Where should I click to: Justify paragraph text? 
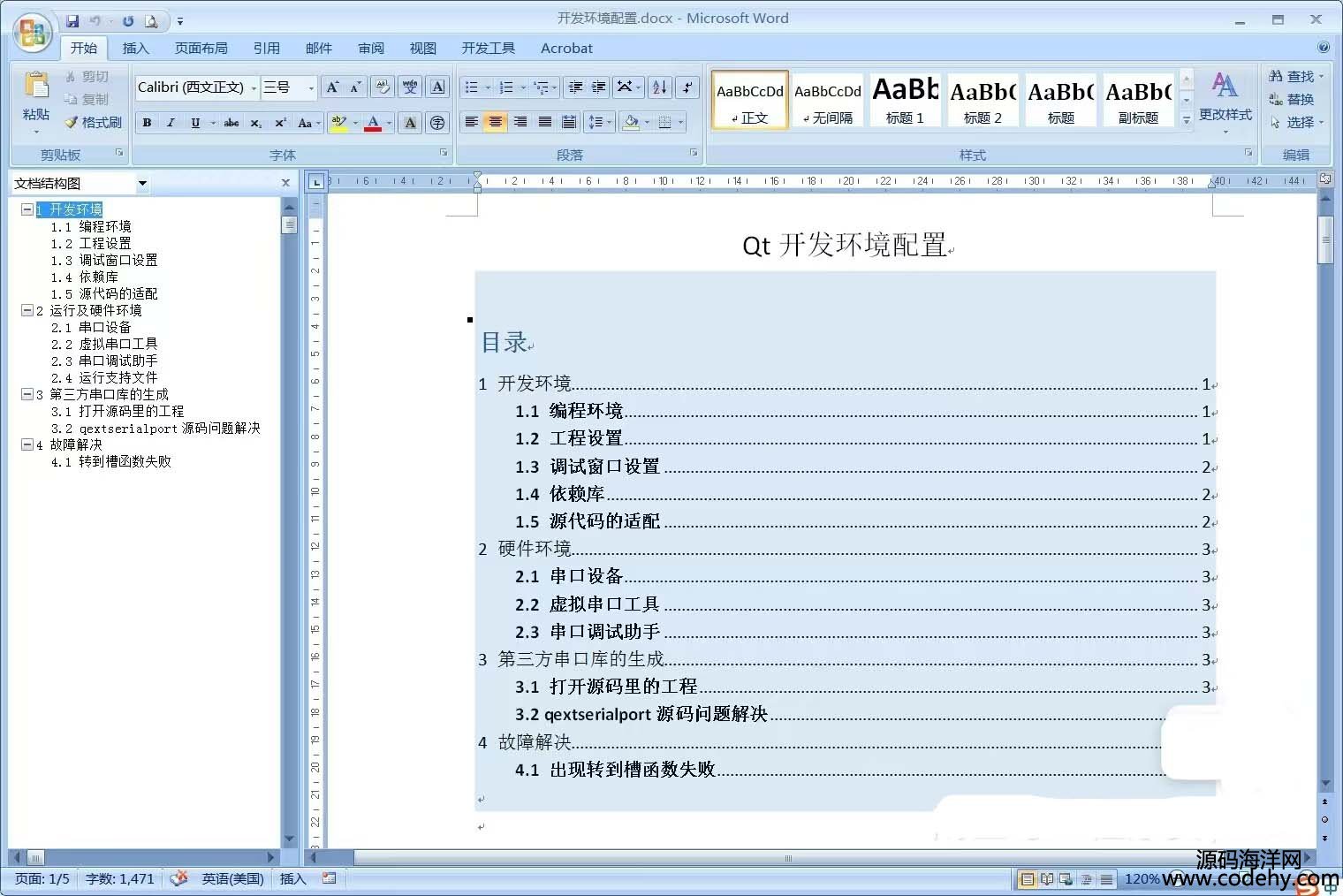click(545, 122)
